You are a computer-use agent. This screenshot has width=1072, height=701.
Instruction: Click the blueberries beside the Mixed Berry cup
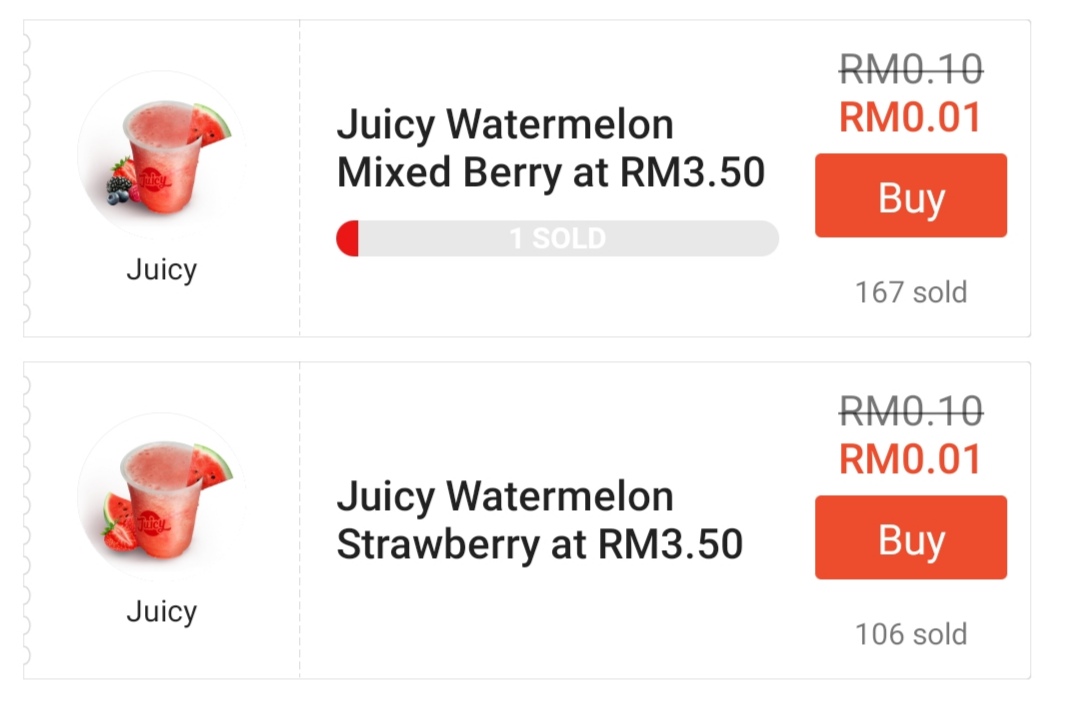coord(121,191)
